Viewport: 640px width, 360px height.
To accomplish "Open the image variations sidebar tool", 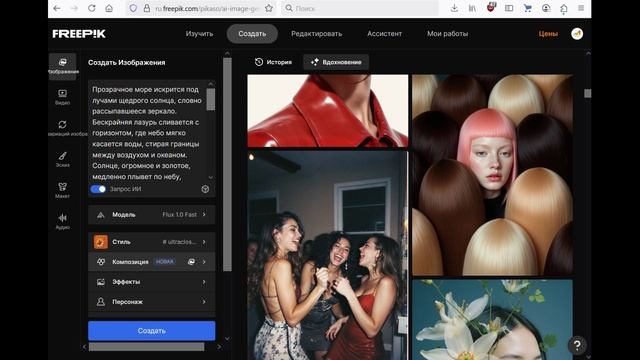I will point(62,128).
